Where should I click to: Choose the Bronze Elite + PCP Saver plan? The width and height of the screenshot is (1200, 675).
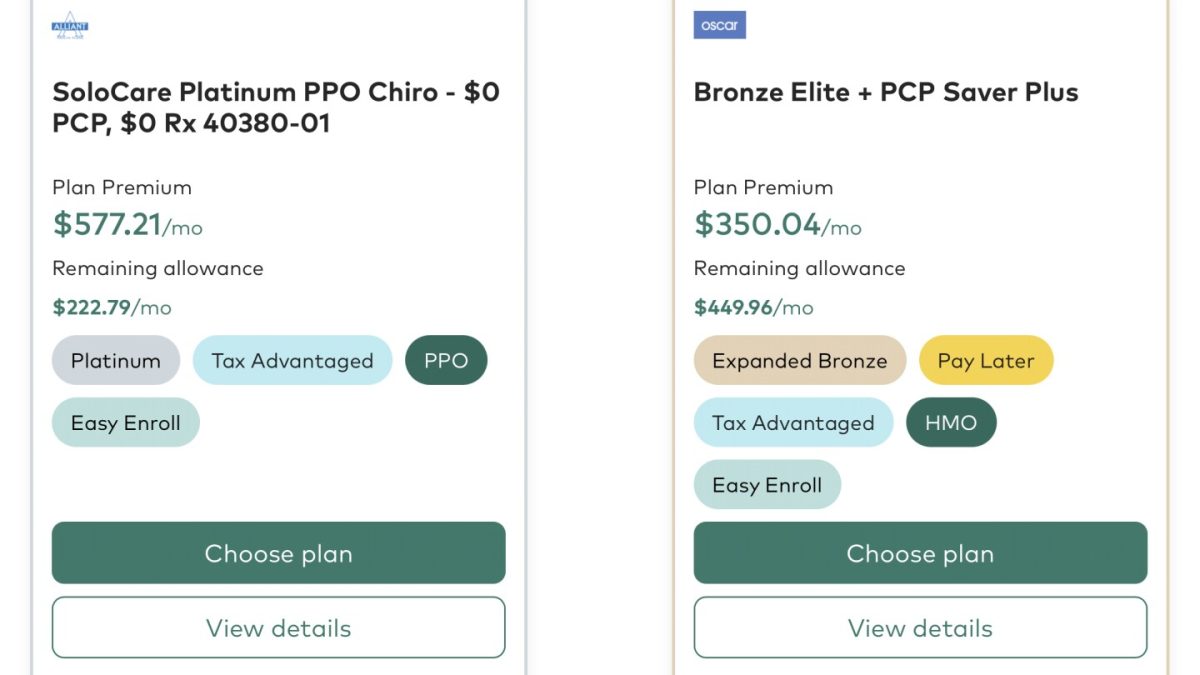pyautogui.click(x=920, y=553)
